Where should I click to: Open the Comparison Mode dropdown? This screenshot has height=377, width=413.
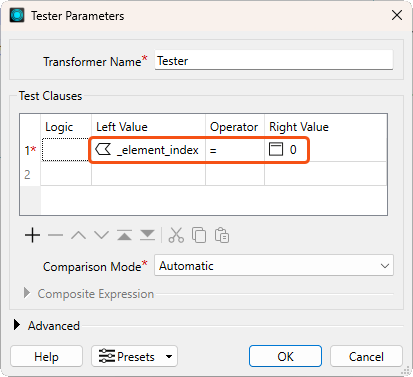click(x=274, y=266)
